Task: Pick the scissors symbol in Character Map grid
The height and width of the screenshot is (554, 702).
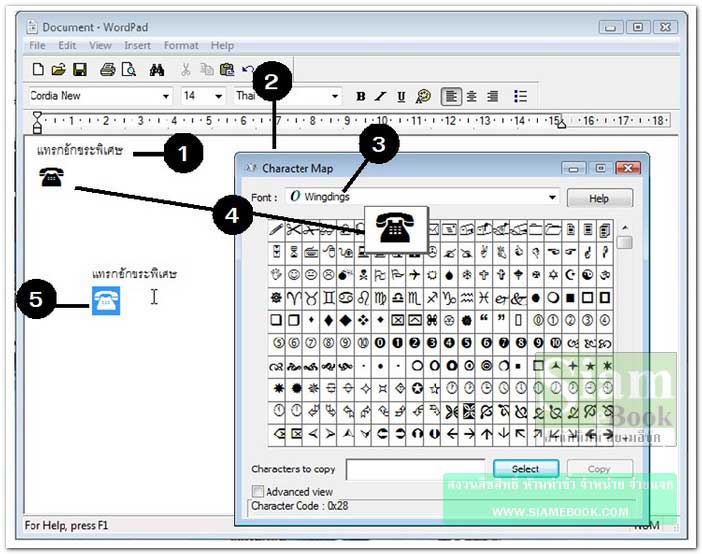Action: pos(294,230)
